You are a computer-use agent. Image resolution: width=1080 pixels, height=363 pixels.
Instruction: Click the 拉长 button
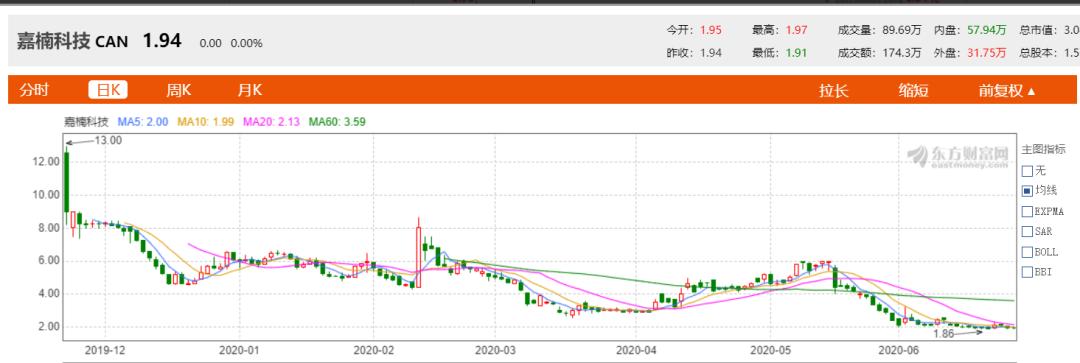pos(833,90)
